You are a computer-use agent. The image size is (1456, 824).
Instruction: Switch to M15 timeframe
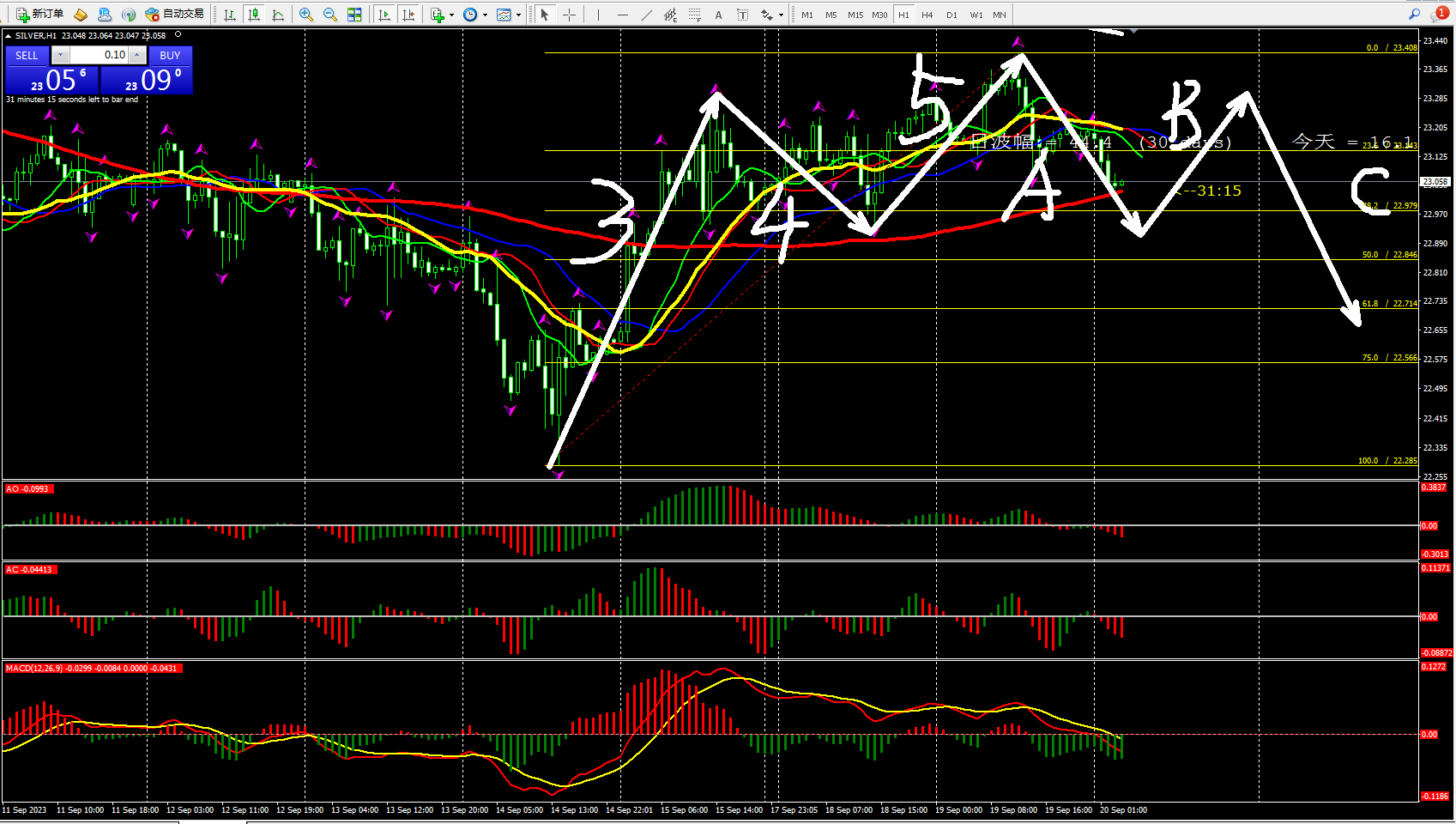click(x=855, y=15)
